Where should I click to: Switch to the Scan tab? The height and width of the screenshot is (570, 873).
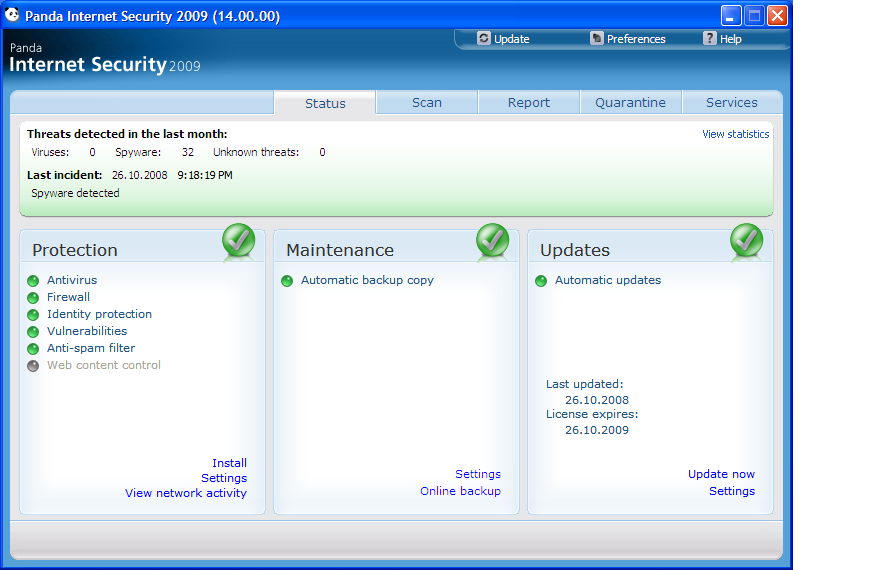[x=427, y=103]
